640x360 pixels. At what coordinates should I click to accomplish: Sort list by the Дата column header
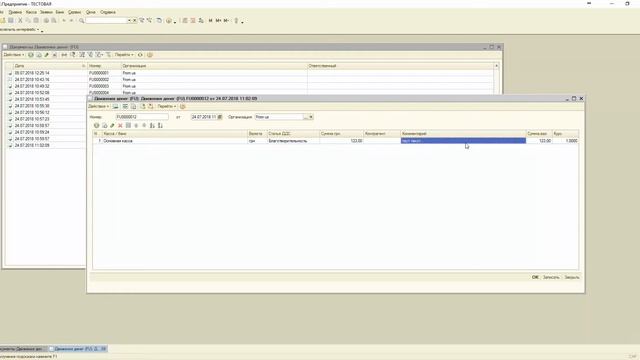tap(49, 66)
